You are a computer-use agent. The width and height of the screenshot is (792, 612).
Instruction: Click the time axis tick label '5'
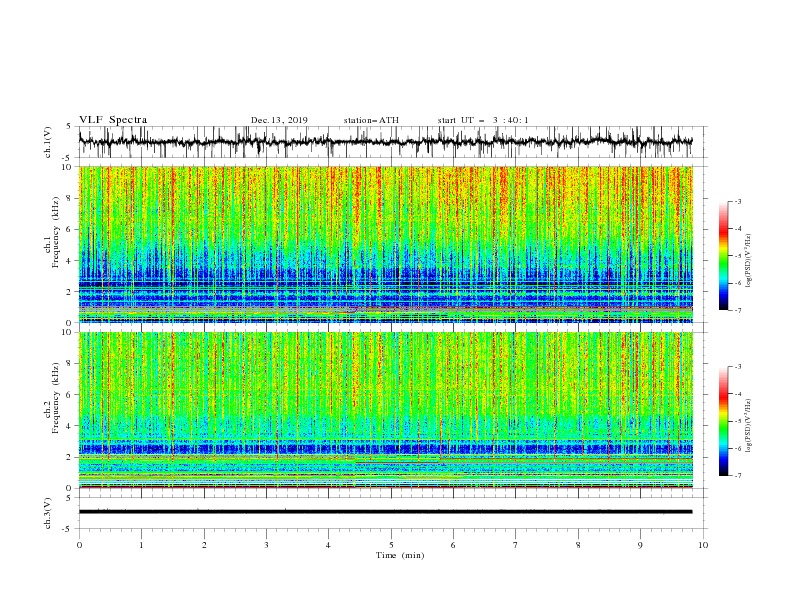point(391,545)
